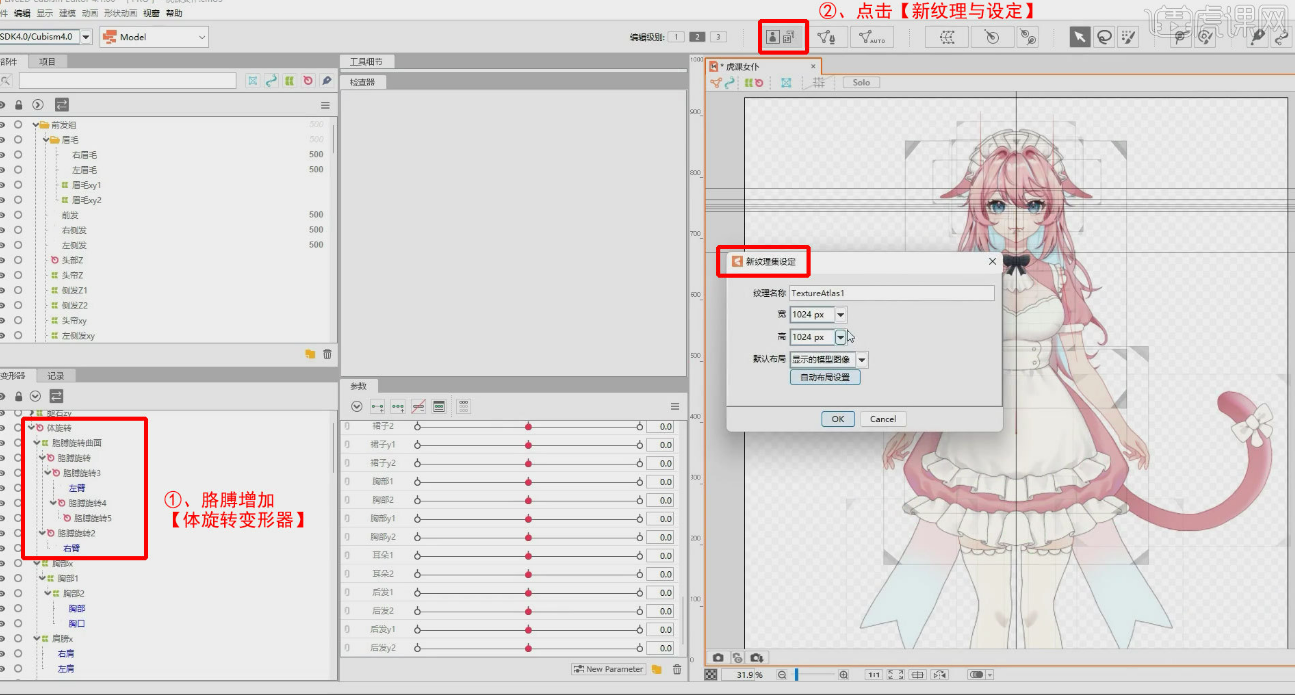Image resolution: width=1295 pixels, height=695 pixels.
Task: Open the Model workspace dropdown
Action: pyautogui.click(x=154, y=37)
